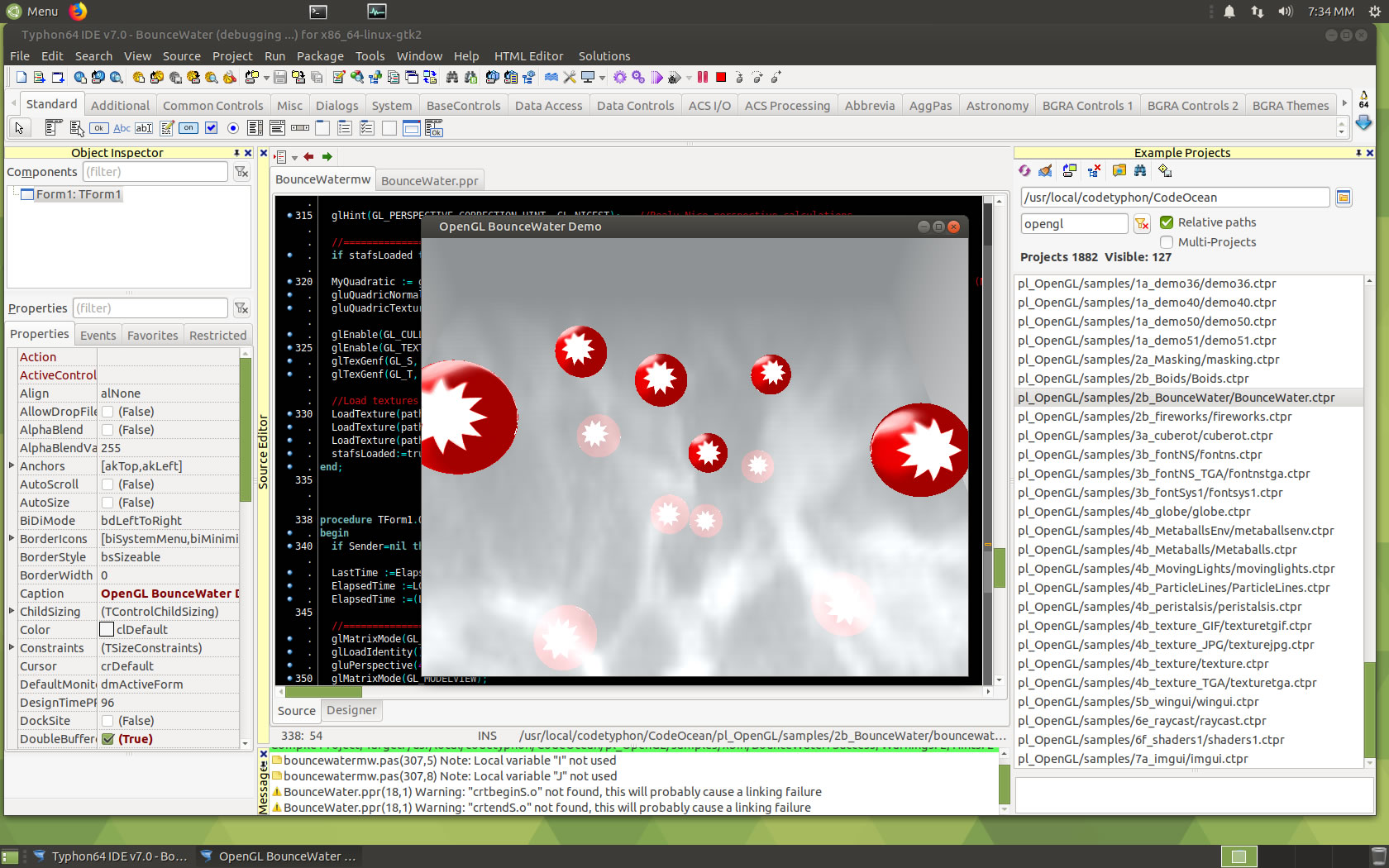Open dropdown next to monitor view icon
The width and height of the screenshot is (1389, 868).
coord(602,78)
